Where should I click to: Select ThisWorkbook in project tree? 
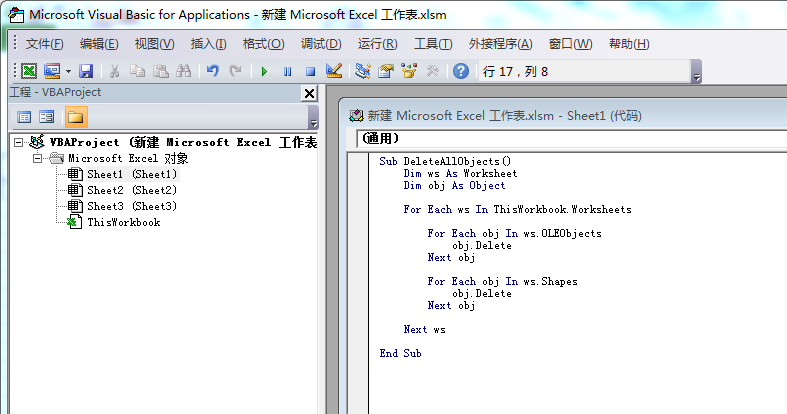point(123,222)
